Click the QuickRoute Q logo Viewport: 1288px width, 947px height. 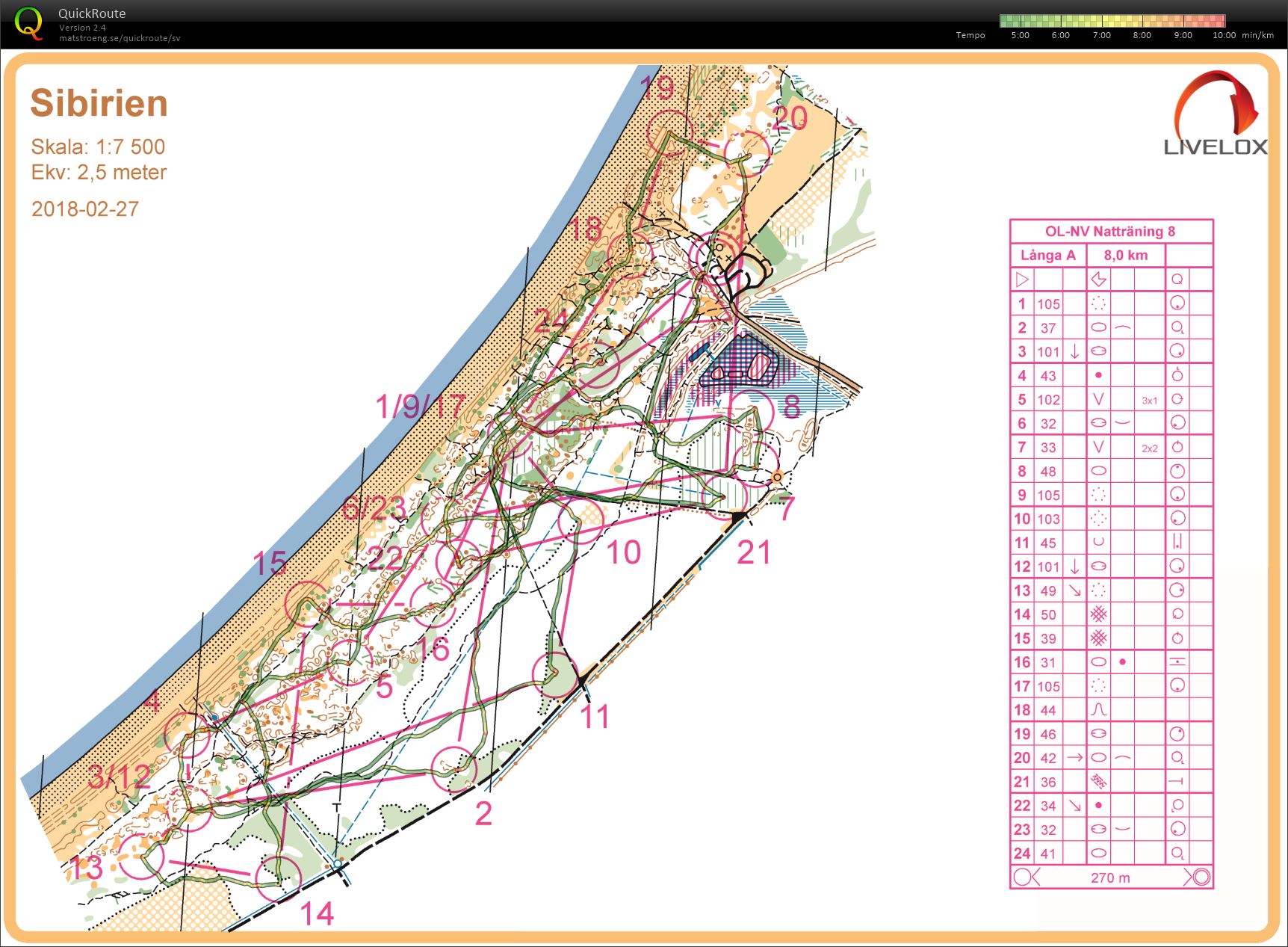point(28,23)
